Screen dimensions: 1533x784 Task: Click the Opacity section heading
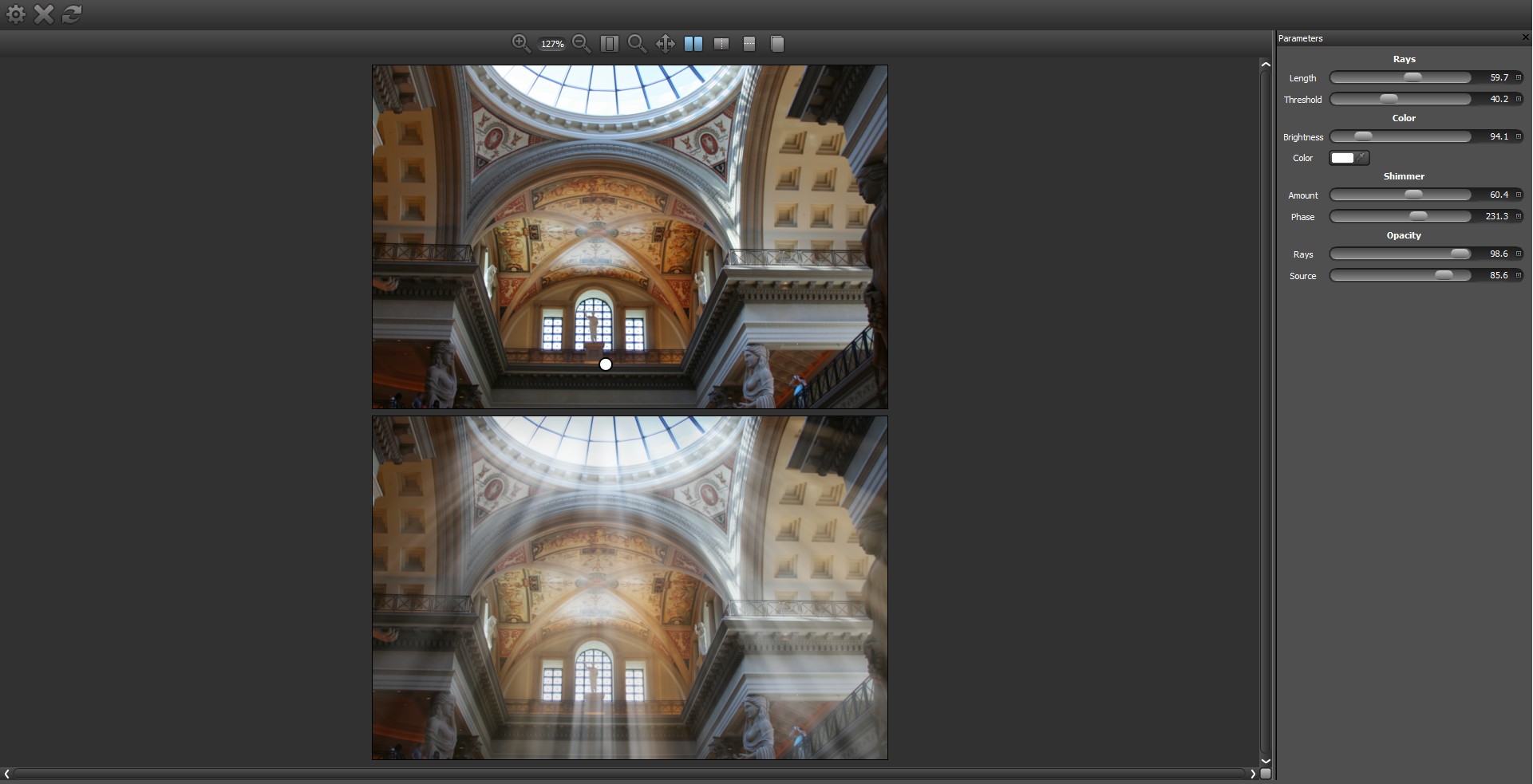[1404, 235]
